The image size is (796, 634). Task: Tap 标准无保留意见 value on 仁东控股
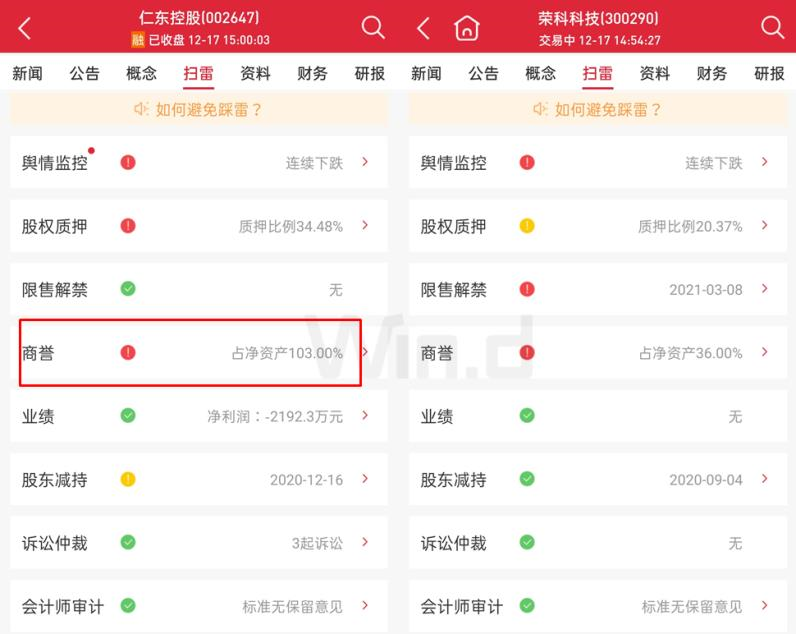tap(292, 607)
